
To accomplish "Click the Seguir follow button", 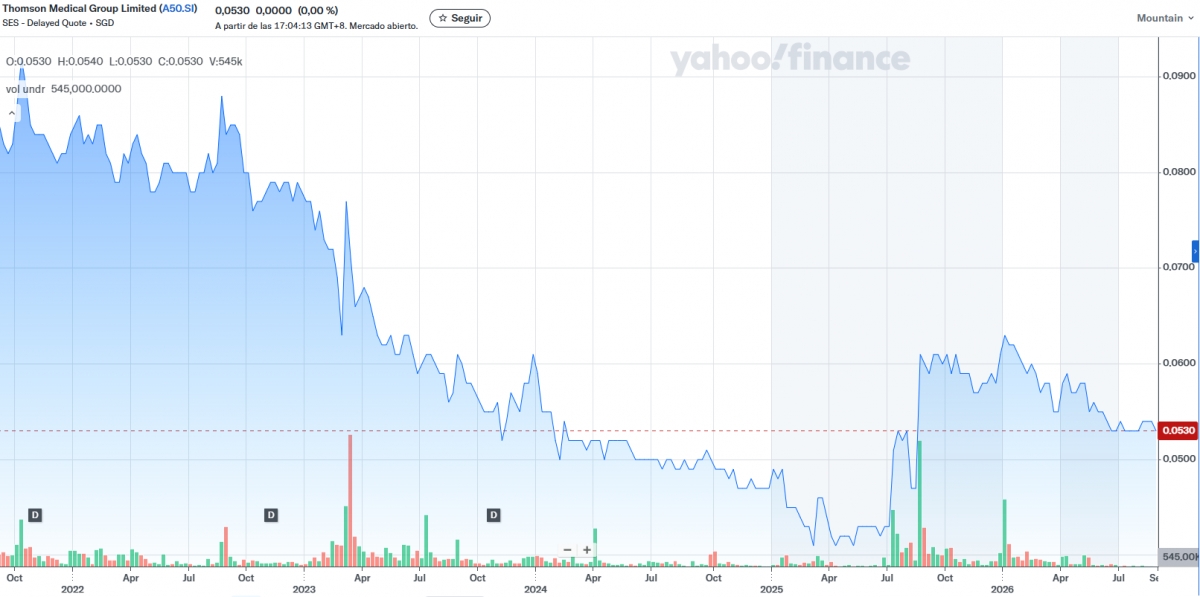I will coord(460,18).
